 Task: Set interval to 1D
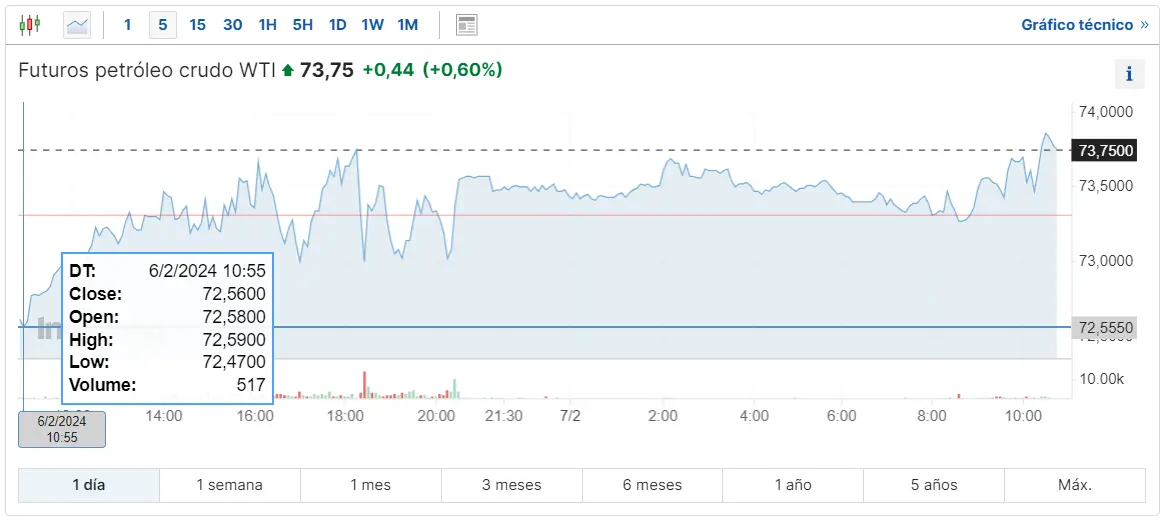coord(337,25)
